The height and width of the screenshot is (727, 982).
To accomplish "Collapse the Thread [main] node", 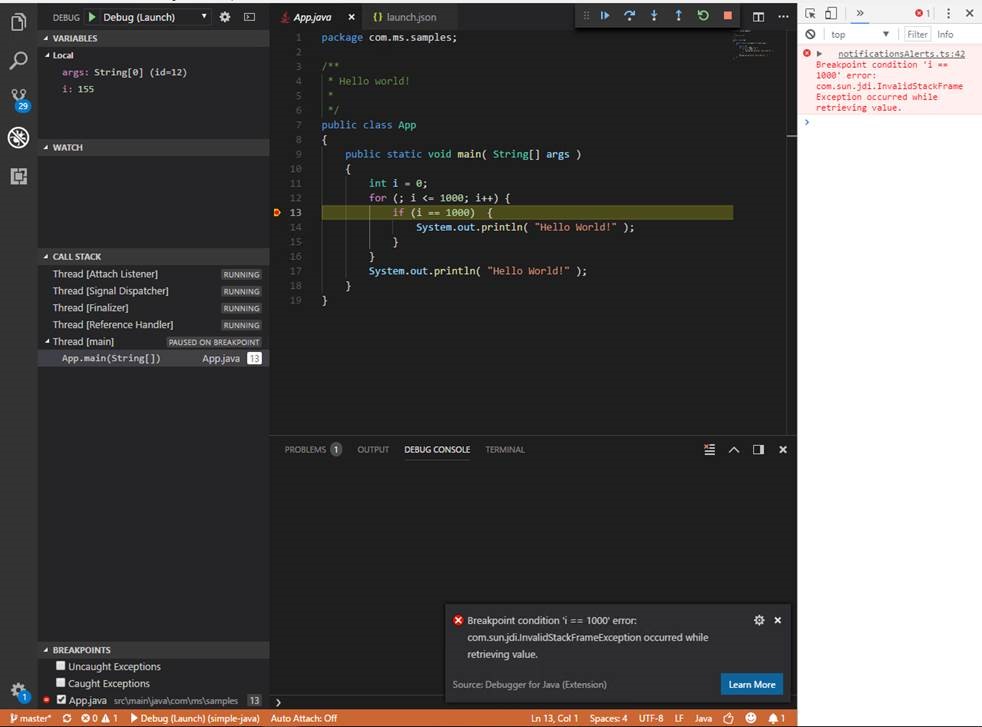I will [x=48, y=341].
